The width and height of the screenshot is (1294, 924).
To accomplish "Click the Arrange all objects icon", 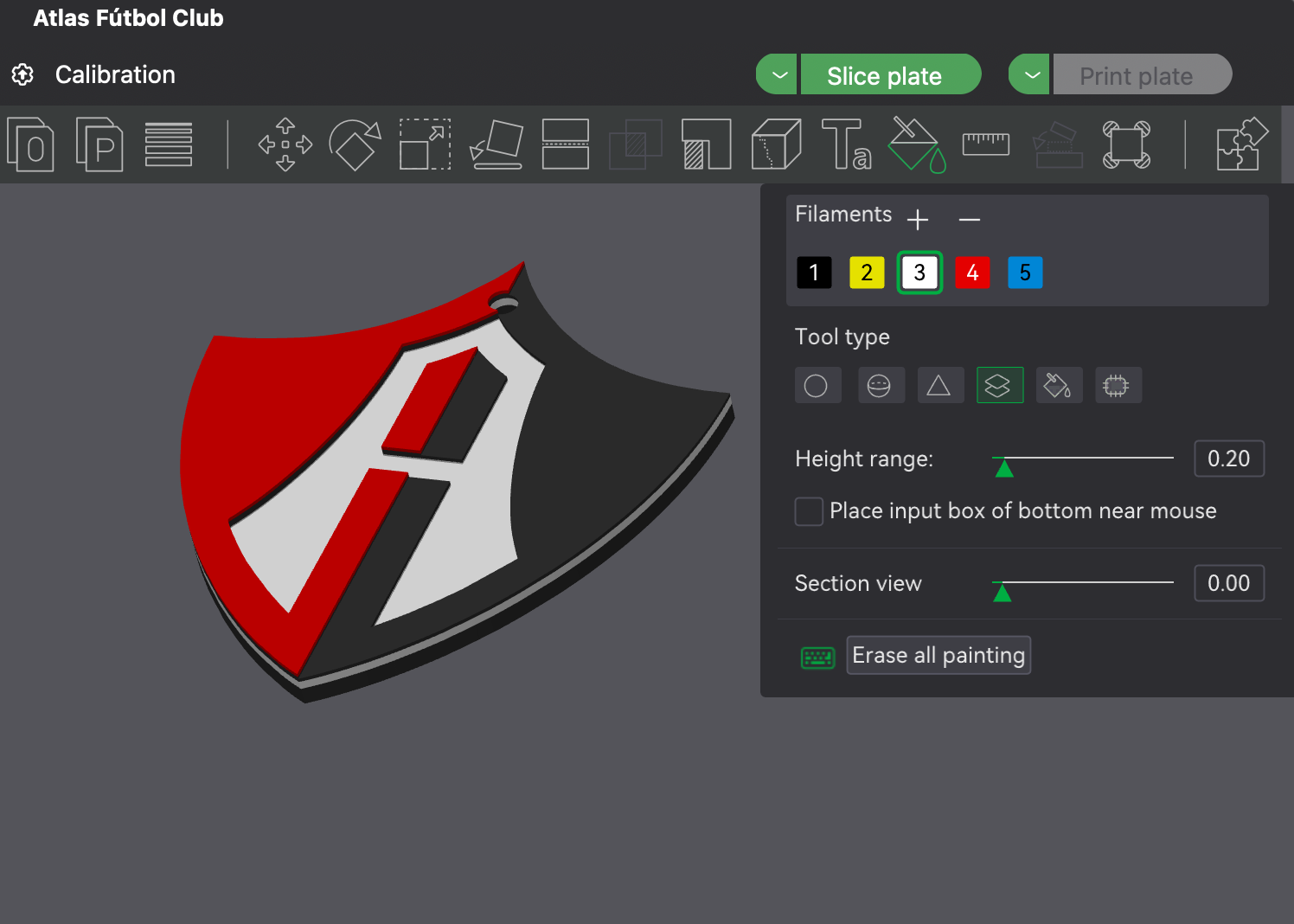I will pyautogui.click(x=169, y=144).
